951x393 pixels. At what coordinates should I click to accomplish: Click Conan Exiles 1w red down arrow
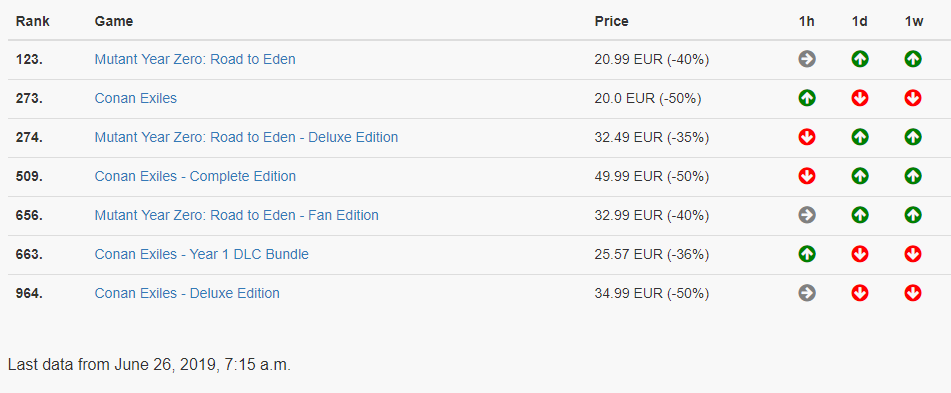click(x=913, y=98)
